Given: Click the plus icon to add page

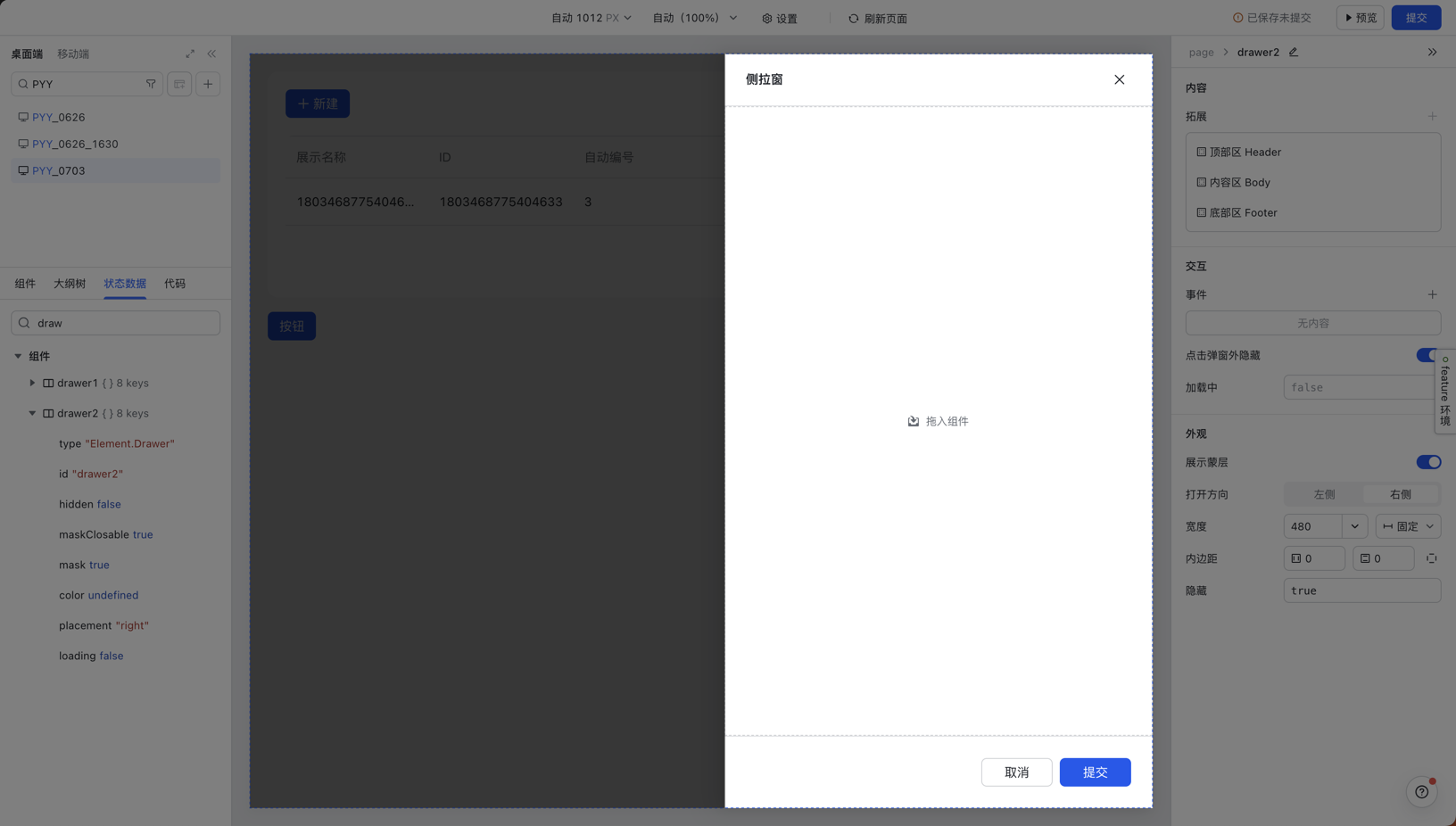Looking at the screenshot, I should 208,84.
